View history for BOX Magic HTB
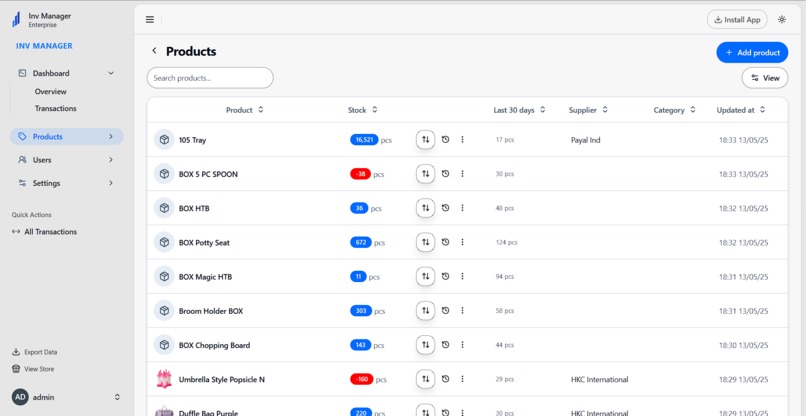This screenshot has height=416, width=806. click(x=446, y=276)
